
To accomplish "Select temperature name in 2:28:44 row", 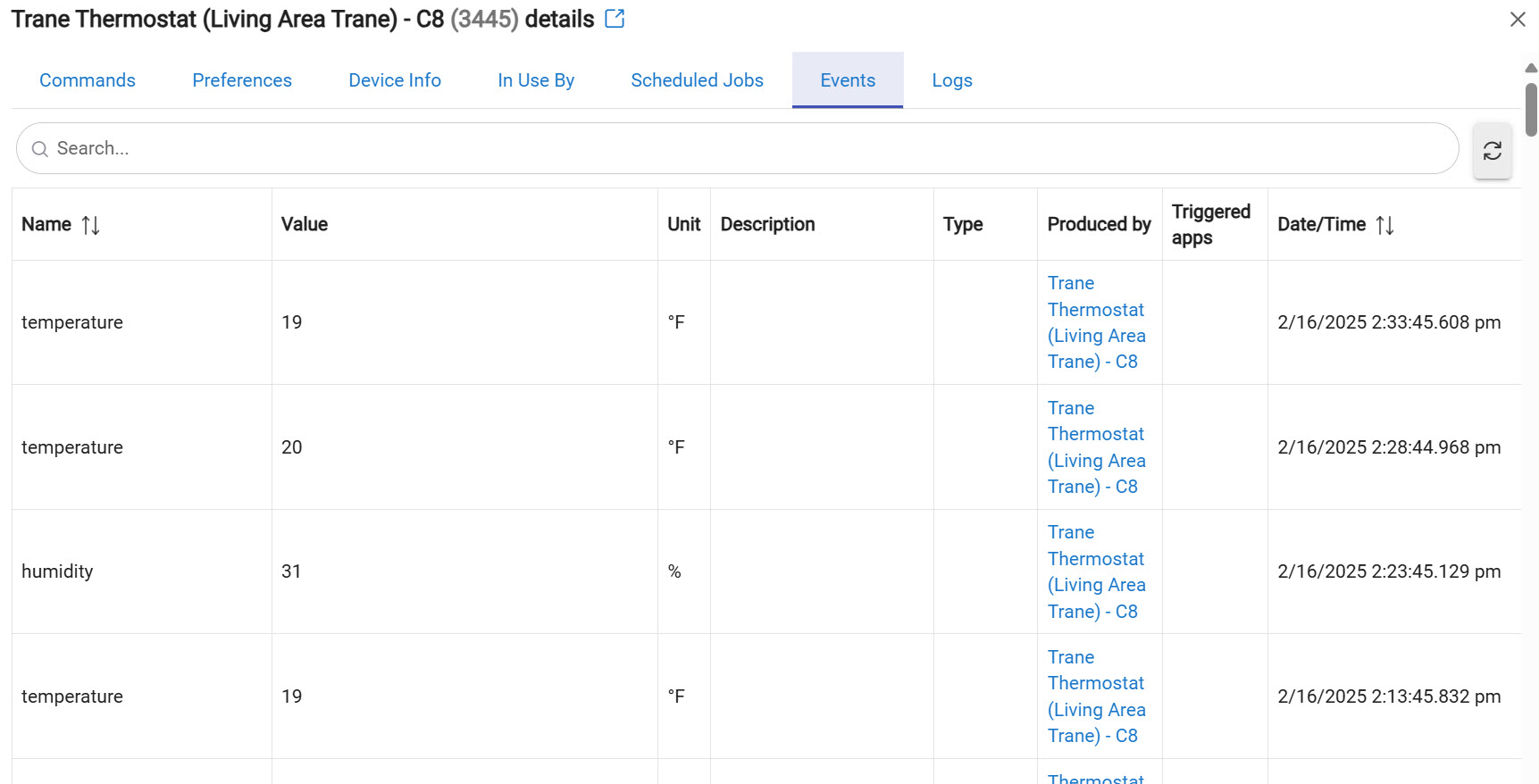I will [x=72, y=447].
